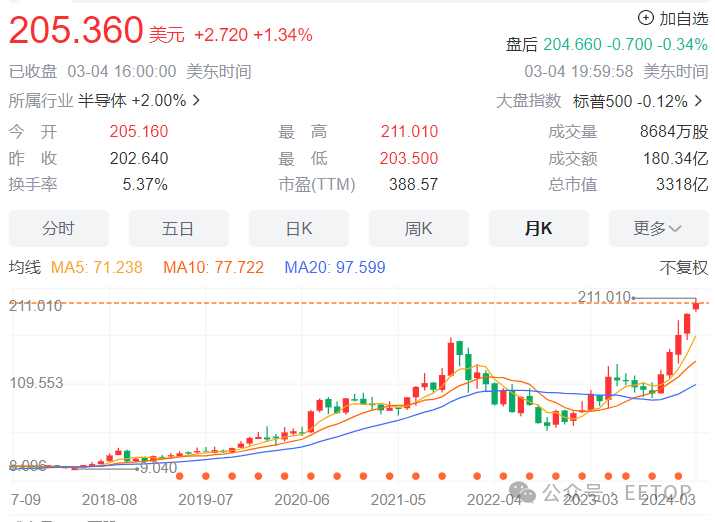Switch to the 周K chart view

click(419, 229)
